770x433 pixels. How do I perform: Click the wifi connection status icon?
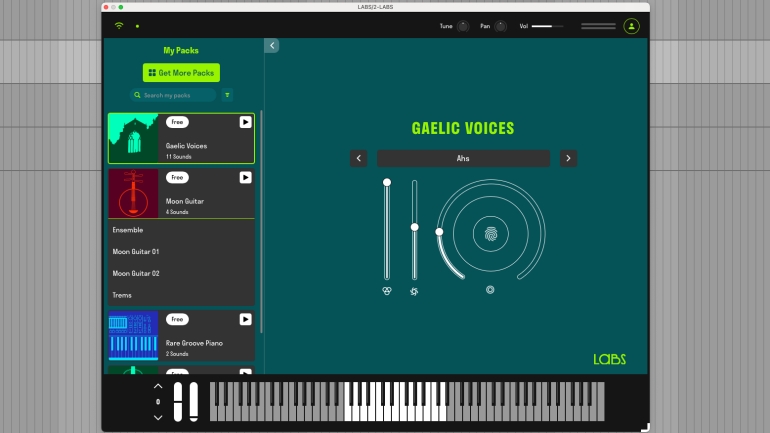119,26
